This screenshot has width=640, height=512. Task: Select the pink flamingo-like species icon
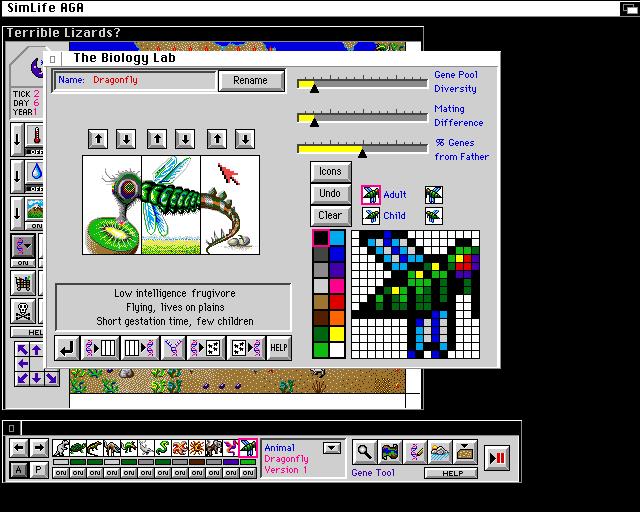point(231,448)
